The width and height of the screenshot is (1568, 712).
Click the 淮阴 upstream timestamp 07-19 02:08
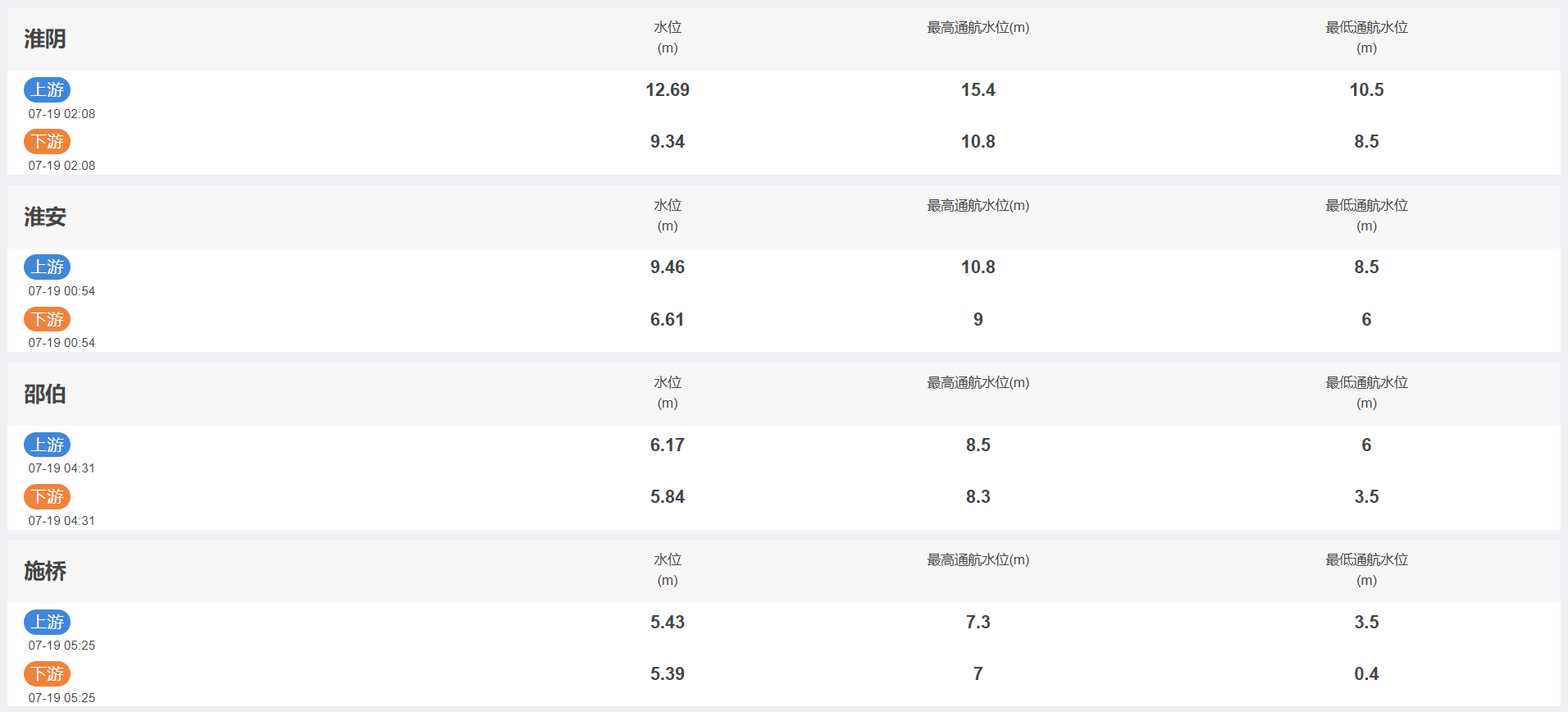(x=62, y=114)
